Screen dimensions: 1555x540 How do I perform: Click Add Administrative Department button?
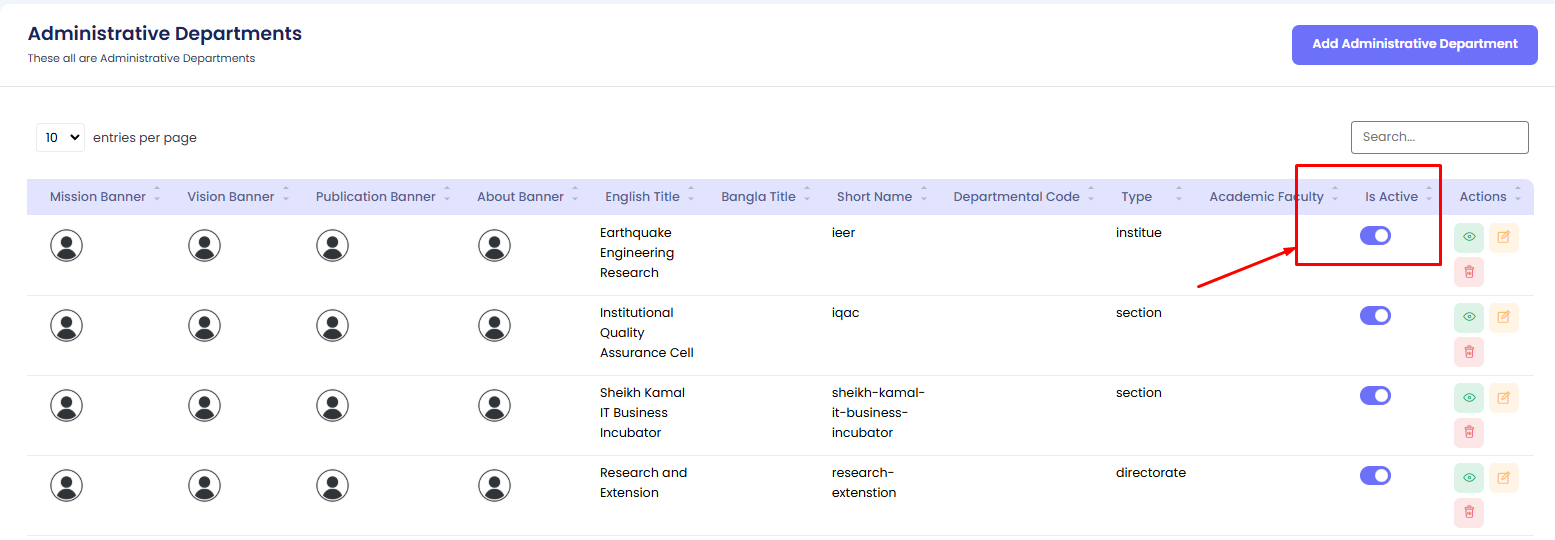(x=1414, y=45)
